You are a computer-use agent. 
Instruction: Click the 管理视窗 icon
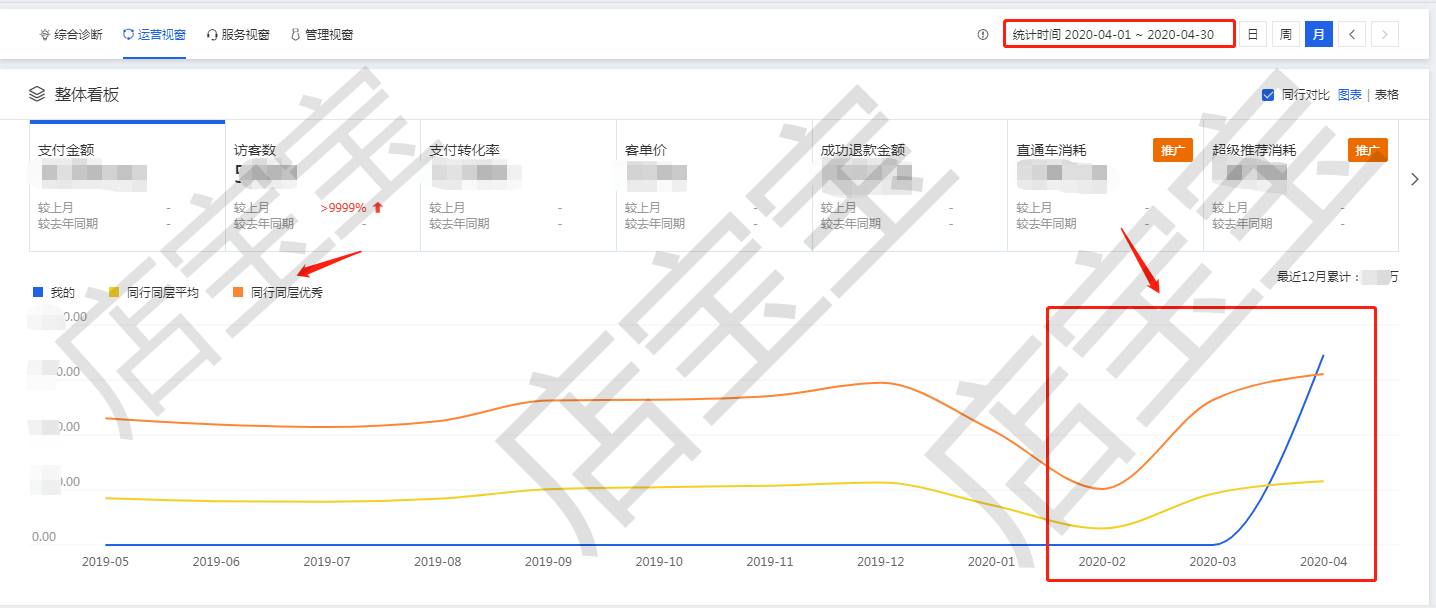point(296,35)
